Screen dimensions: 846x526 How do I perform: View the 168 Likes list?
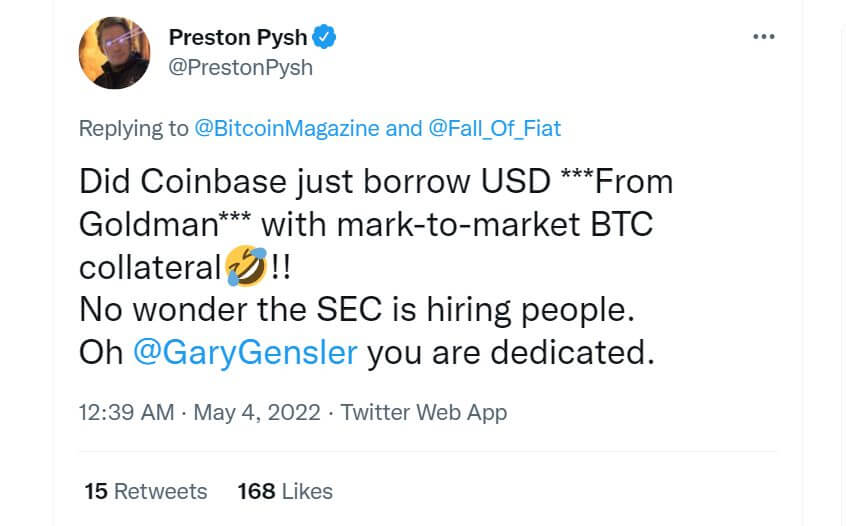point(285,491)
